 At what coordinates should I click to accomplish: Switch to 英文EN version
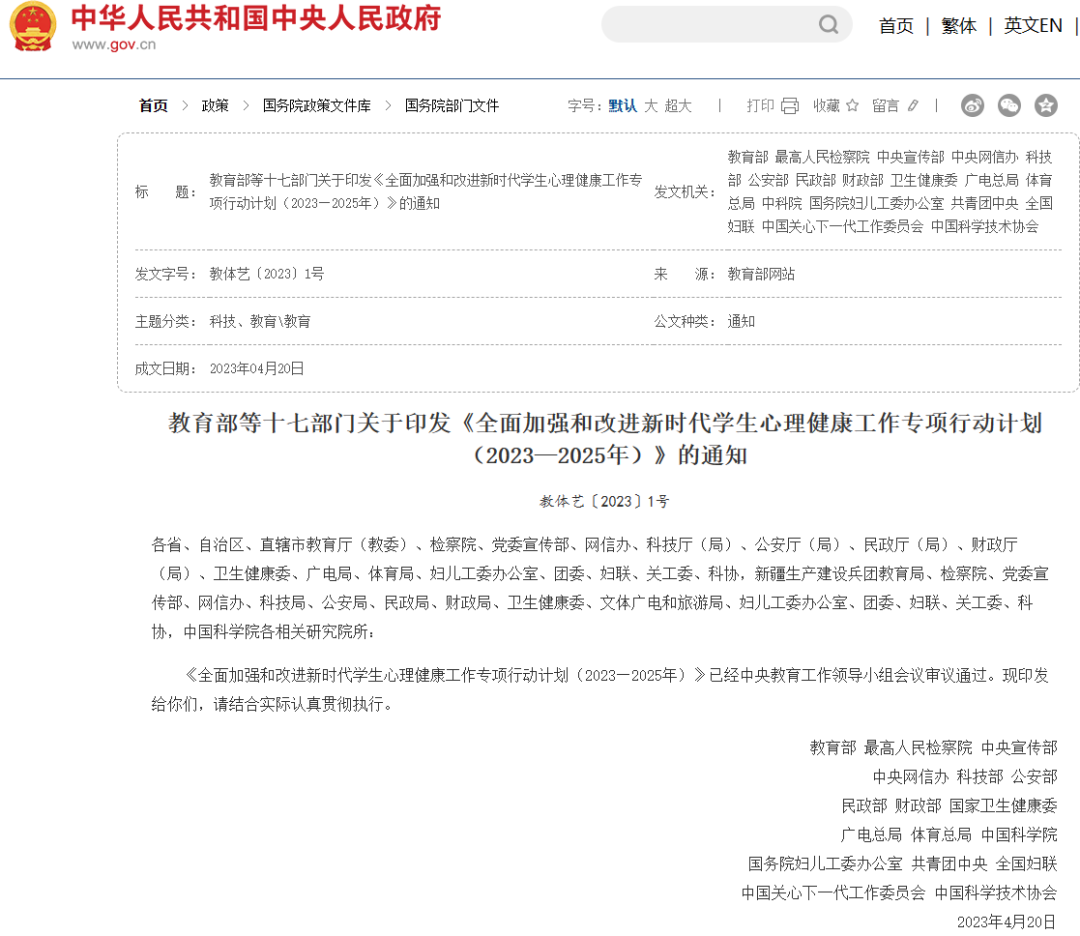pos(1033,26)
